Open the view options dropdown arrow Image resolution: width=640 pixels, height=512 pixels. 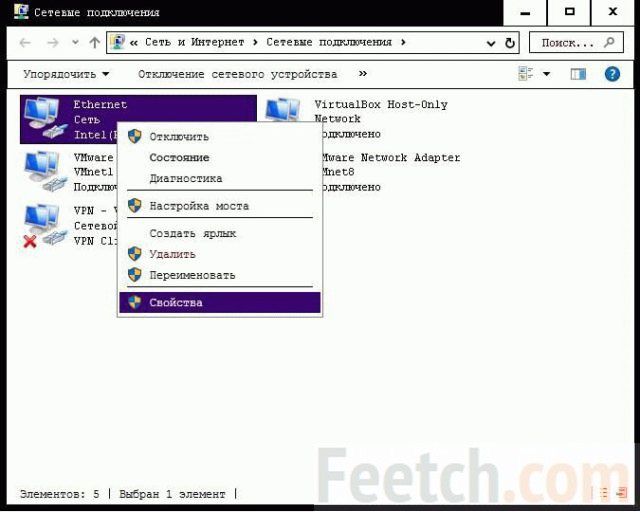tap(546, 74)
